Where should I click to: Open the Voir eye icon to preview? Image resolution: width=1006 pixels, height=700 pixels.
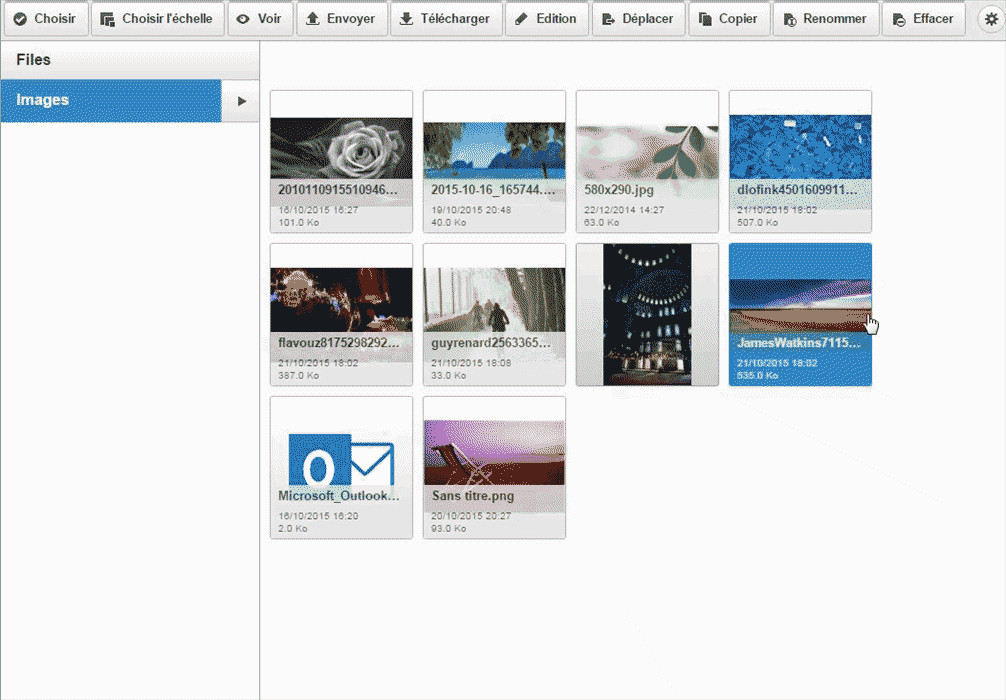click(x=244, y=18)
